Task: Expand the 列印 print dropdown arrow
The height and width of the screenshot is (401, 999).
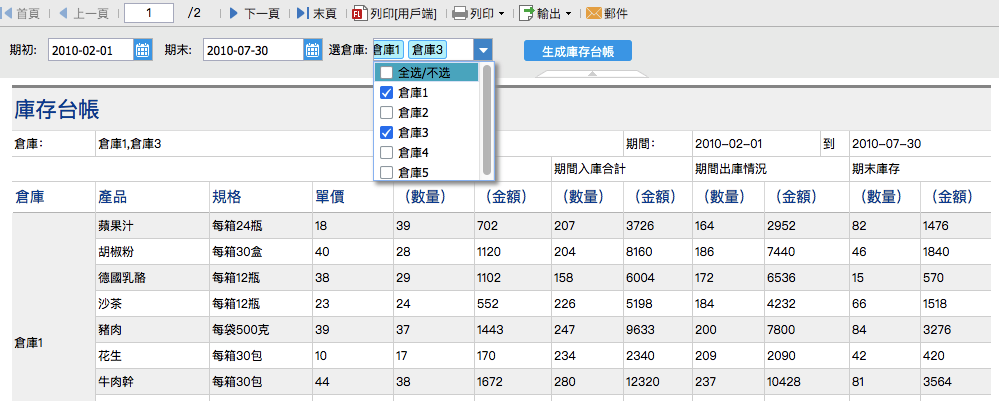Action: coord(501,14)
